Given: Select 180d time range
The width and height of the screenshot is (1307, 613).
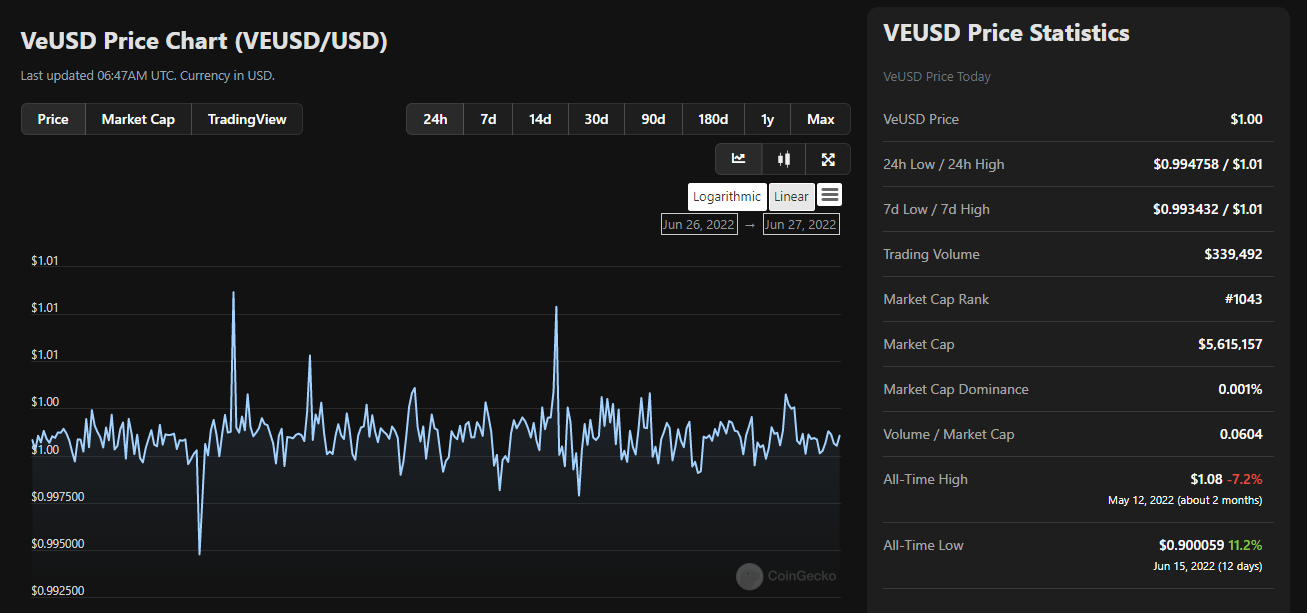Looking at the screenshot, I should 713,119.
